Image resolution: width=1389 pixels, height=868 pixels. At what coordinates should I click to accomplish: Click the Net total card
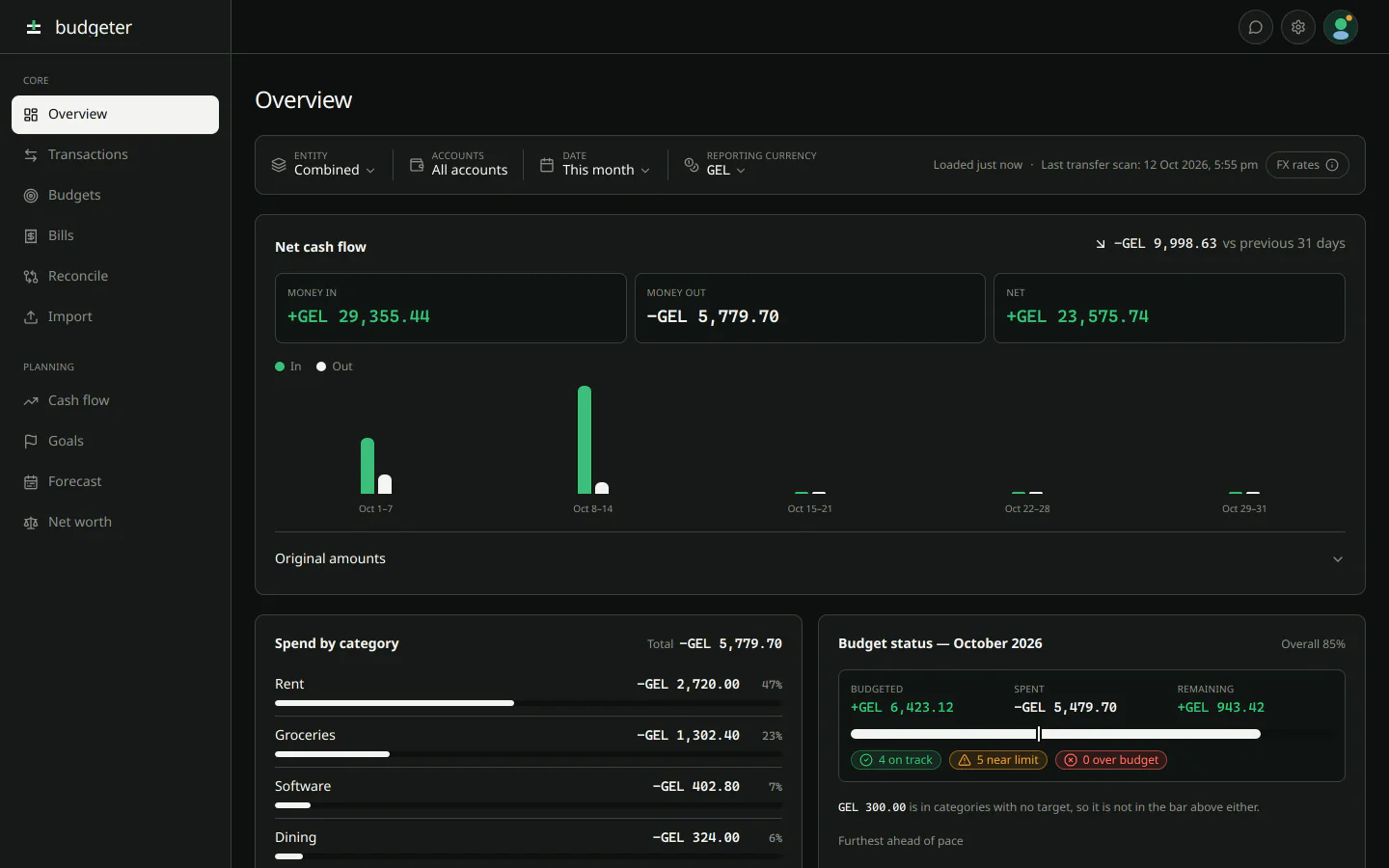(1169, 308)
